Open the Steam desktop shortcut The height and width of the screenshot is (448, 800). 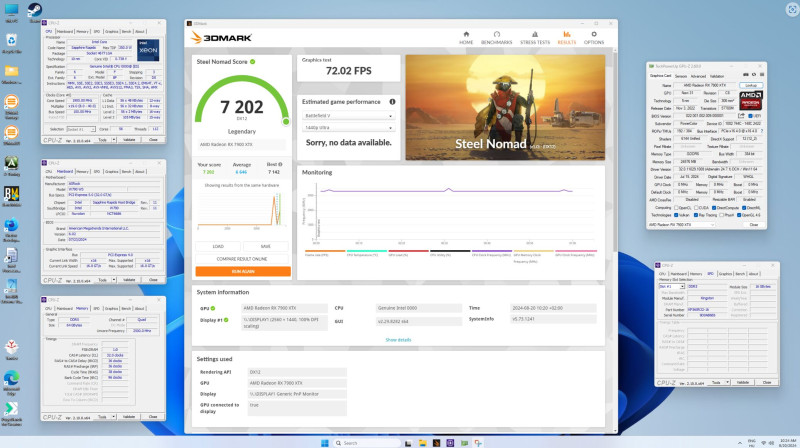35,10
